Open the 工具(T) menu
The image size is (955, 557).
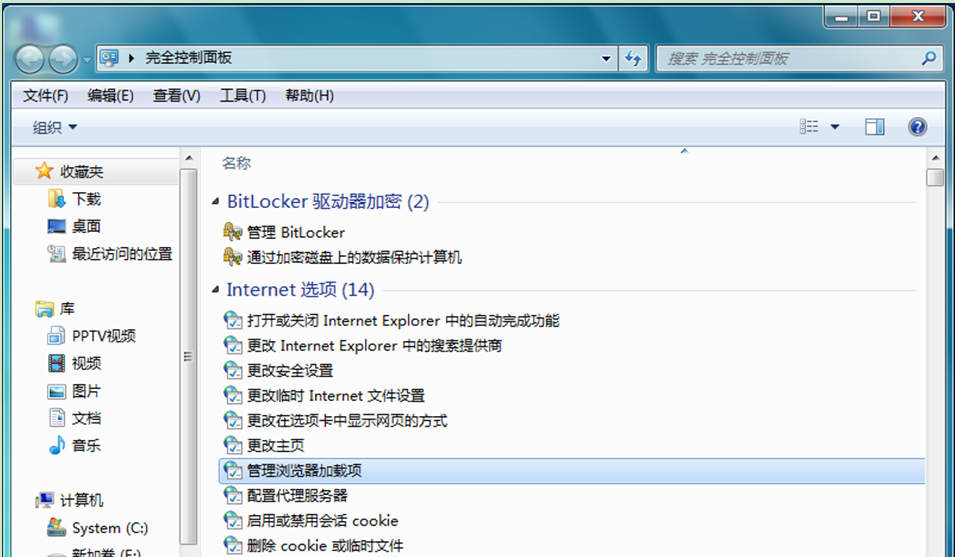pyautogui.click(x=242, y=95)
